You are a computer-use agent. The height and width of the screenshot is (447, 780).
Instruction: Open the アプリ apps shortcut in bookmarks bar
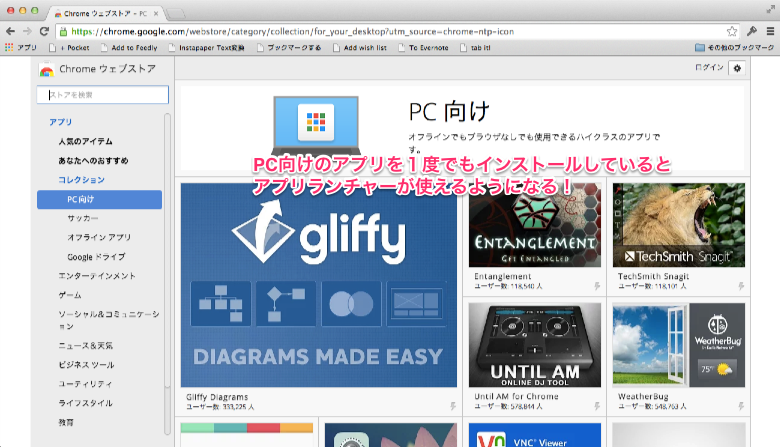(20, 48)
